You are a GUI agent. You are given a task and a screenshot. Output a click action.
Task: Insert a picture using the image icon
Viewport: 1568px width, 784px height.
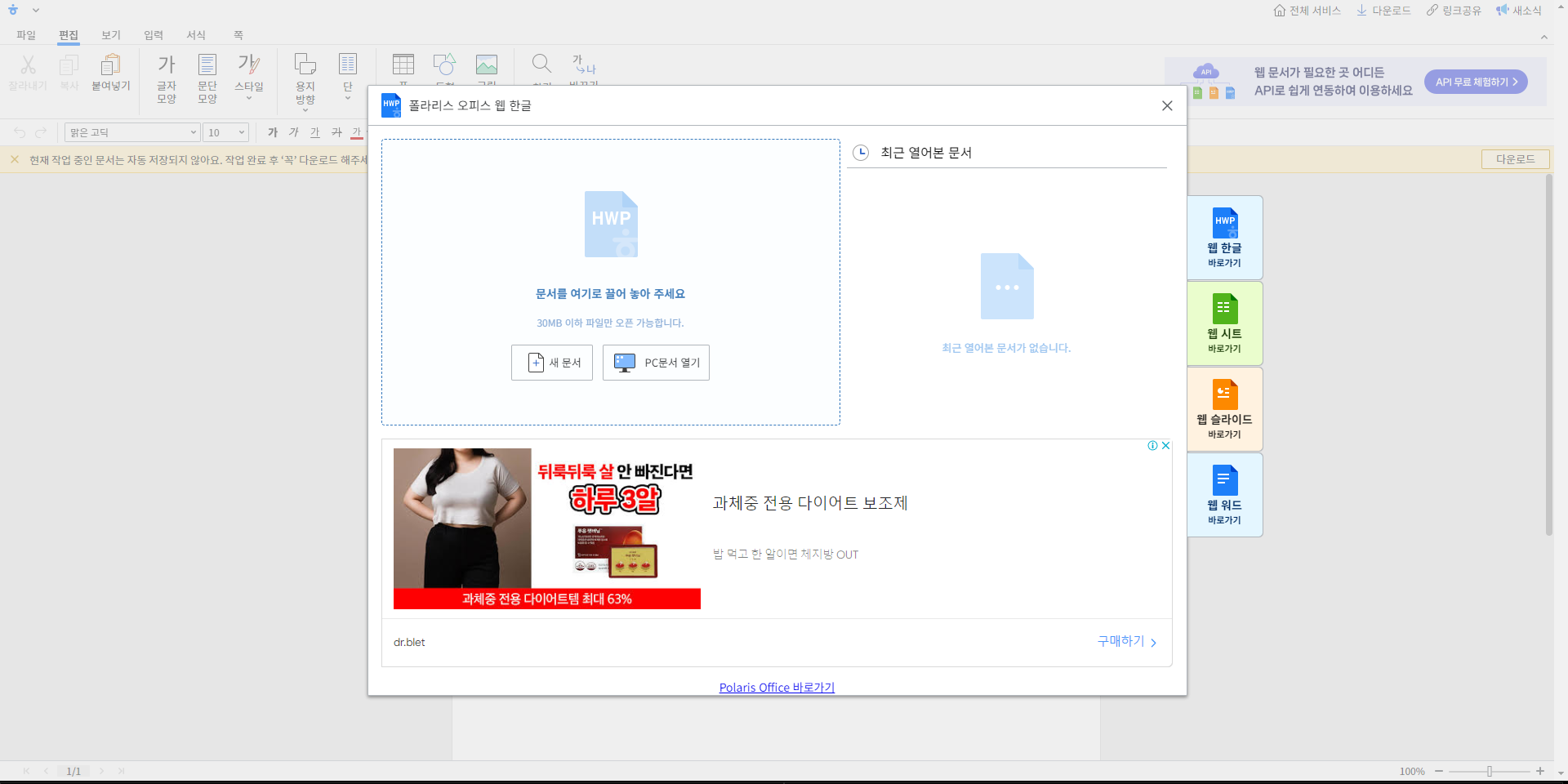[x=487, y=65]
